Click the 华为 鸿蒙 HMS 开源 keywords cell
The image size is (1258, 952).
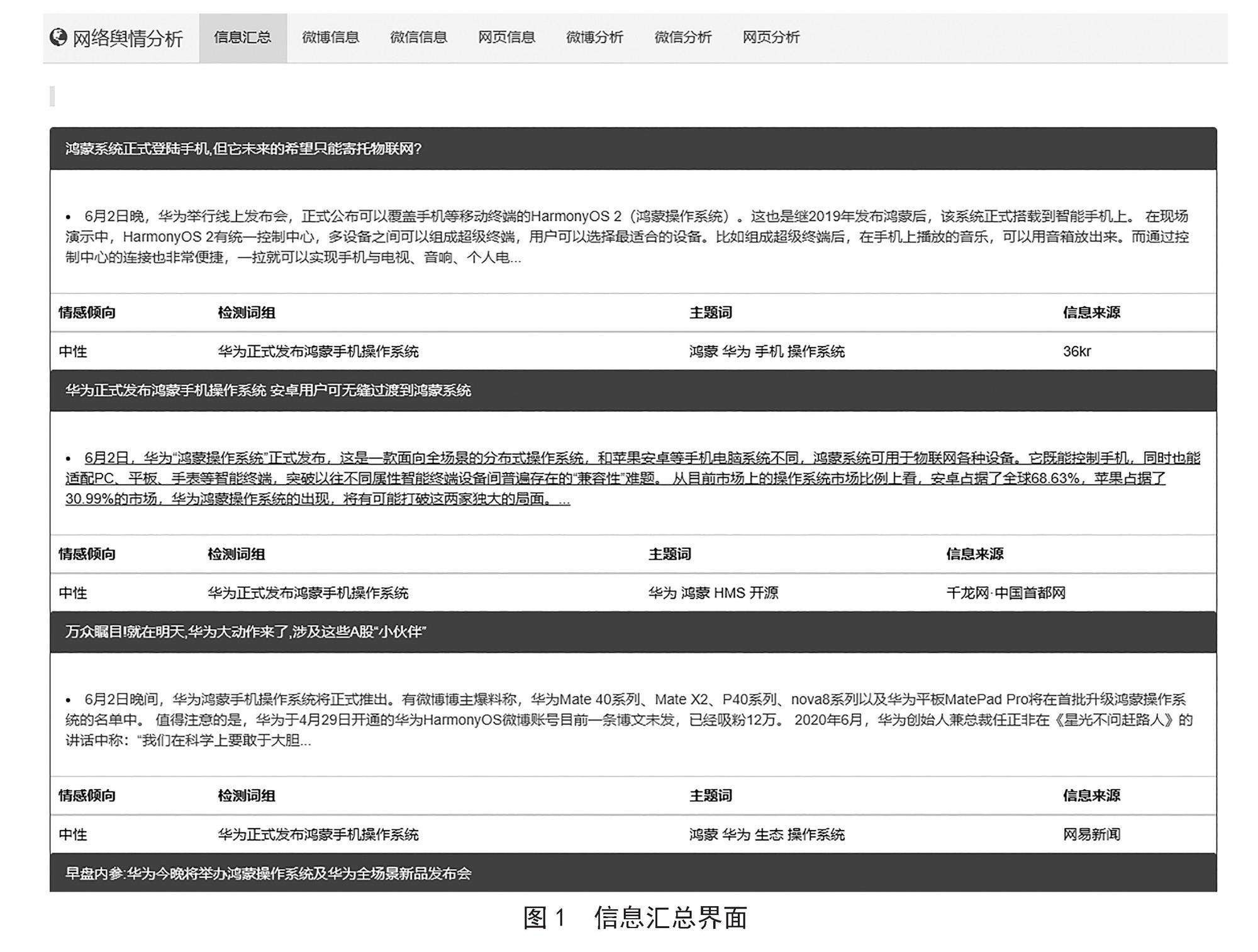(713, 593)
